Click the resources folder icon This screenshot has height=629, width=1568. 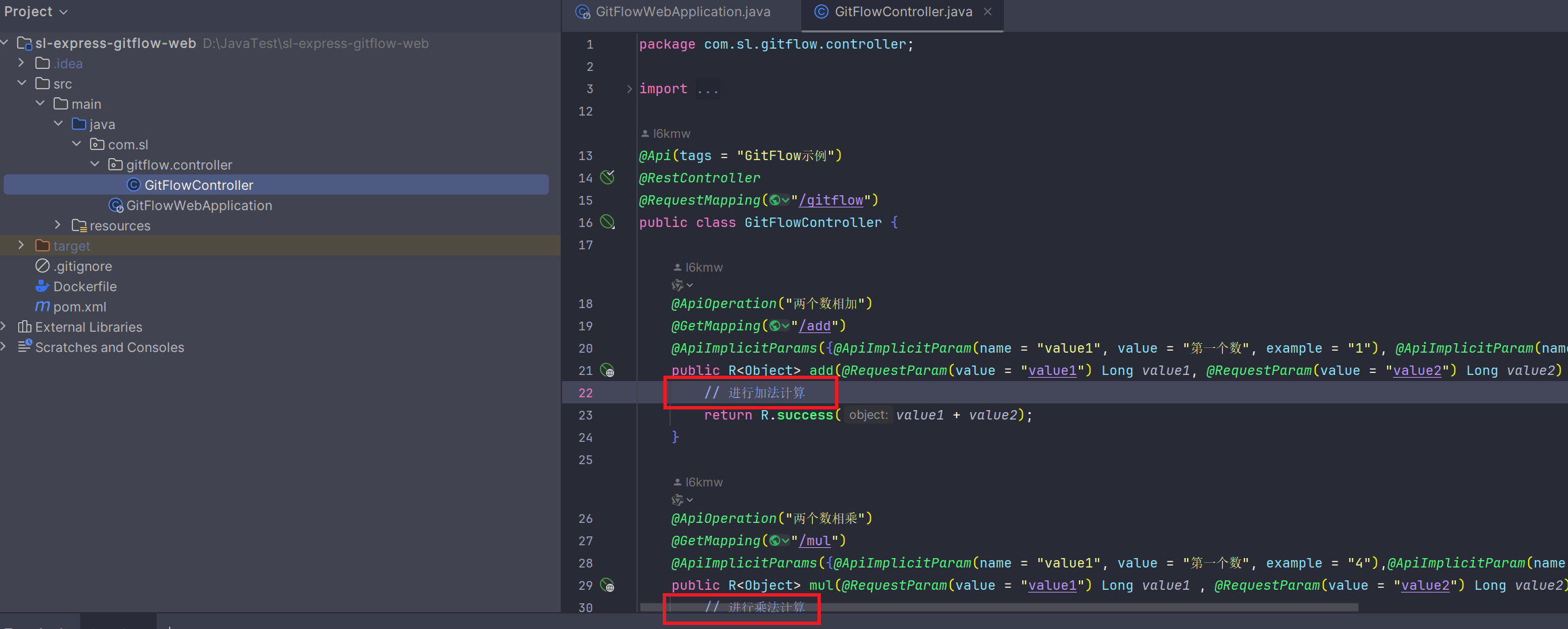click(x=79, y=225)
